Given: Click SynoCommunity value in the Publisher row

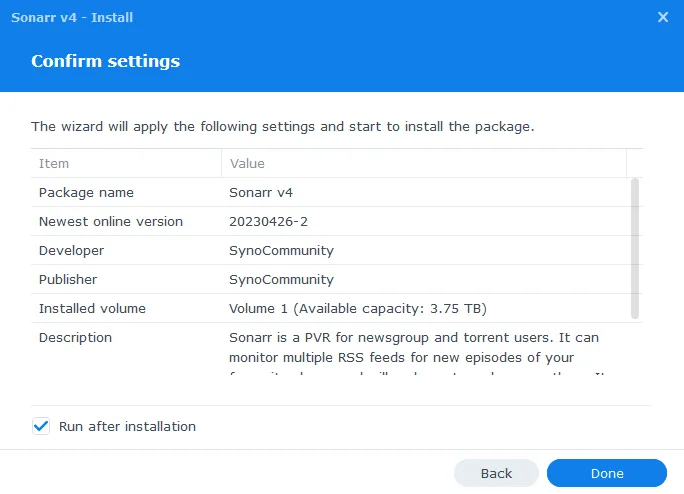Looking at the screenshot, I should click(x=281, y=279).
